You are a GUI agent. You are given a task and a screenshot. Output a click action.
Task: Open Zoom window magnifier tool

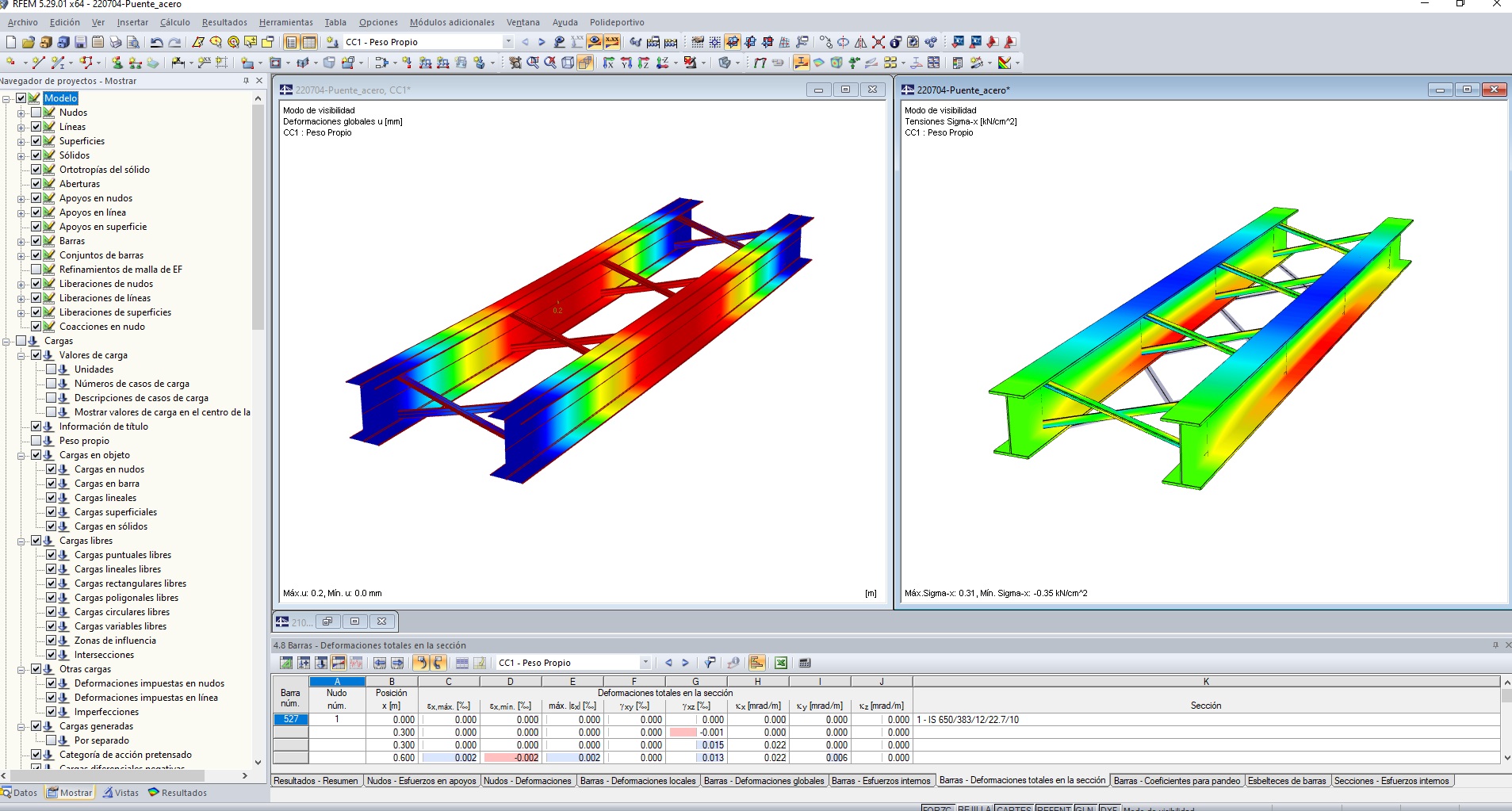533,63
